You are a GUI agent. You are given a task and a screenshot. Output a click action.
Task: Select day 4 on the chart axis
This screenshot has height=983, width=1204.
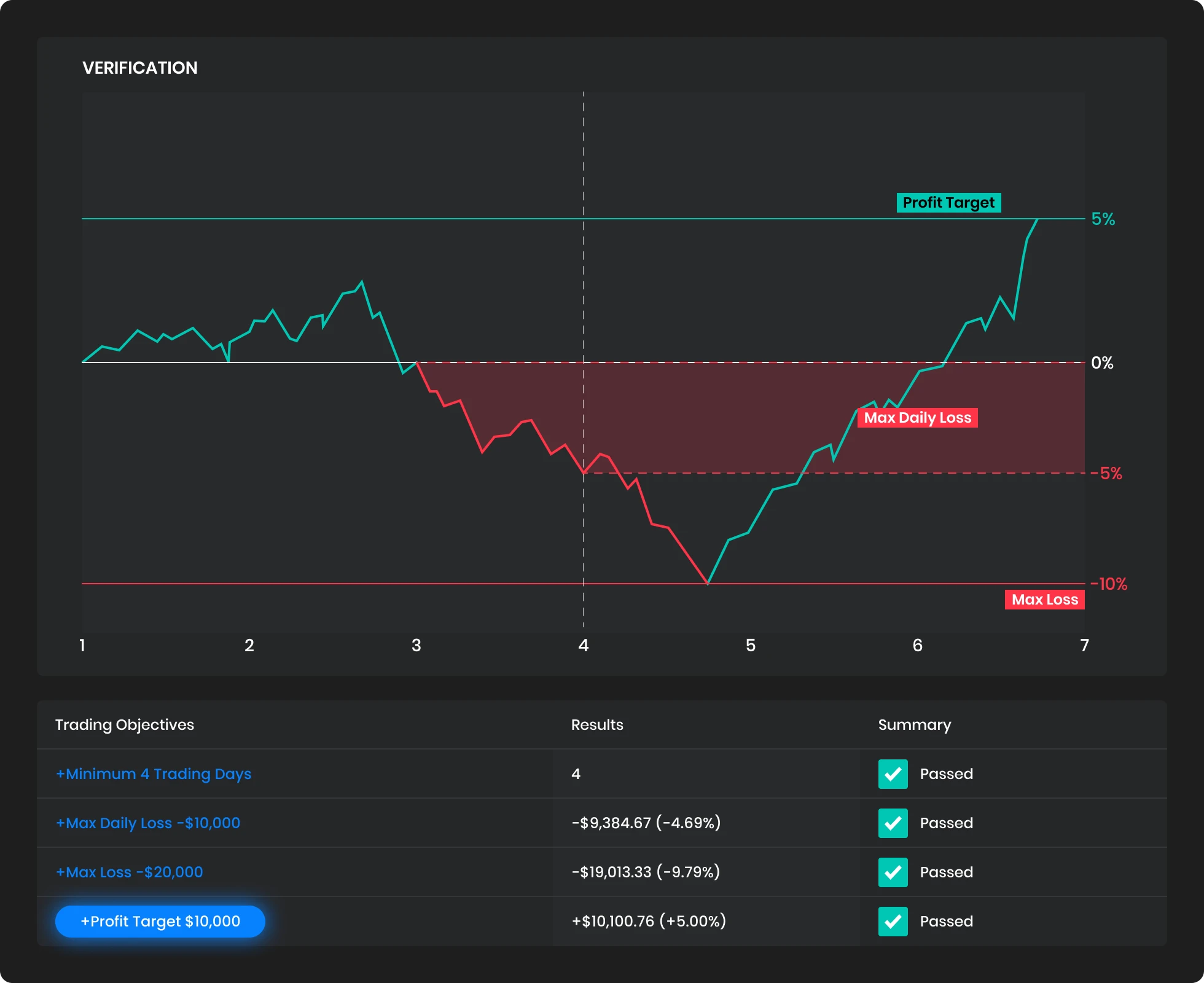pos(584,645)
